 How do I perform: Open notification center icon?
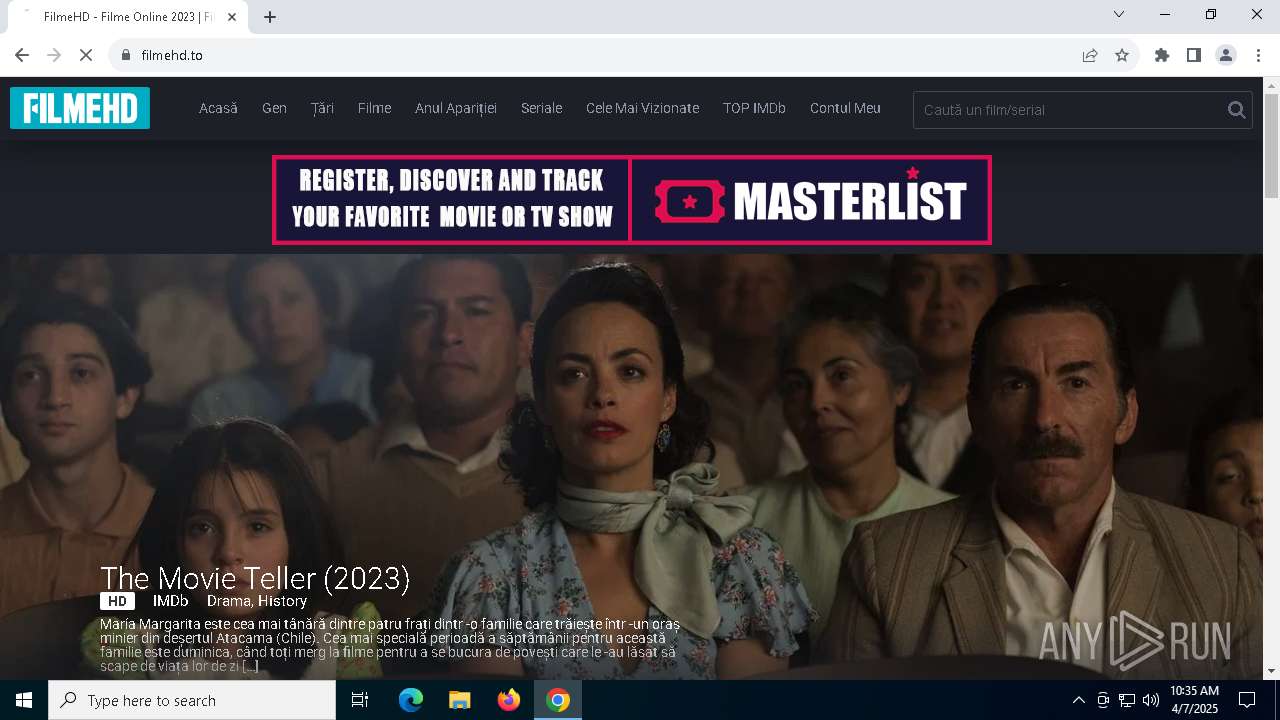click(x=1247, y=700)
